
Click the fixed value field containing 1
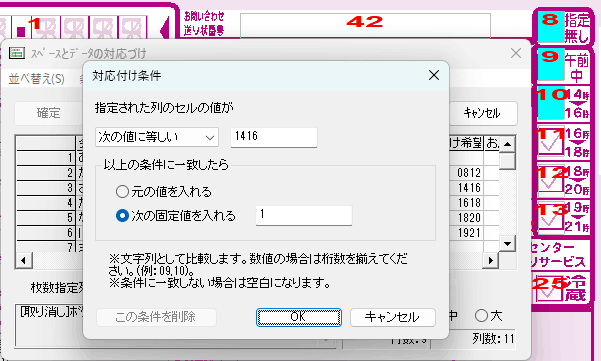click(x=304, y=215)
